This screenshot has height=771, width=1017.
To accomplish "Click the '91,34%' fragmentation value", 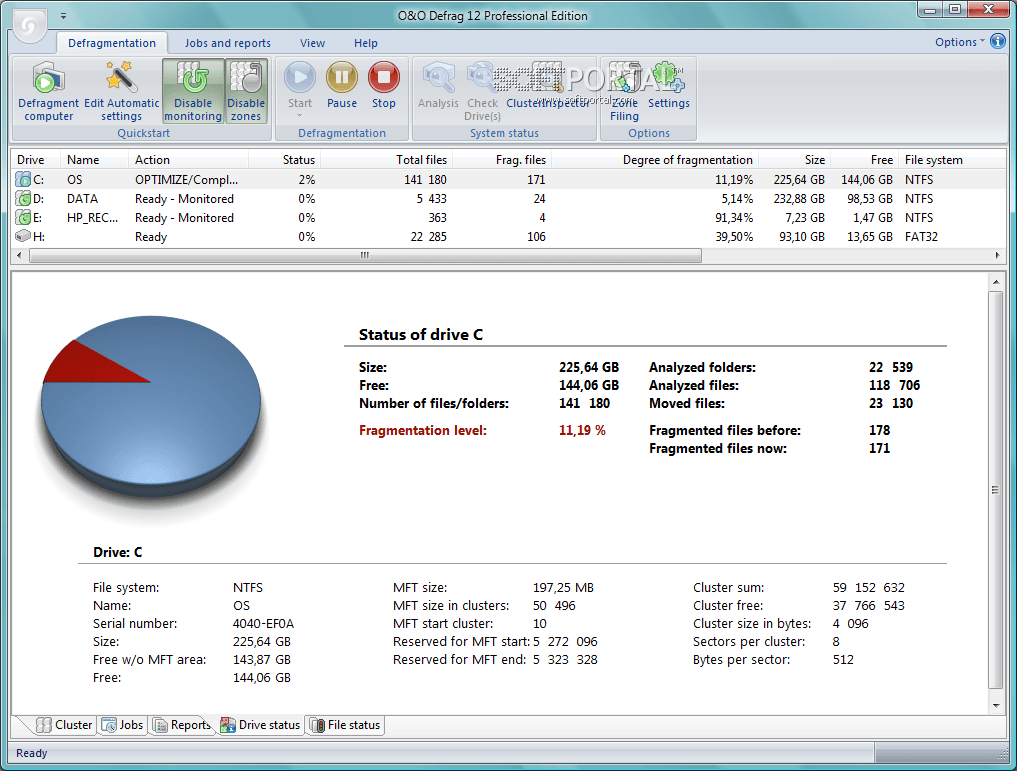I will tap(734, 217).
